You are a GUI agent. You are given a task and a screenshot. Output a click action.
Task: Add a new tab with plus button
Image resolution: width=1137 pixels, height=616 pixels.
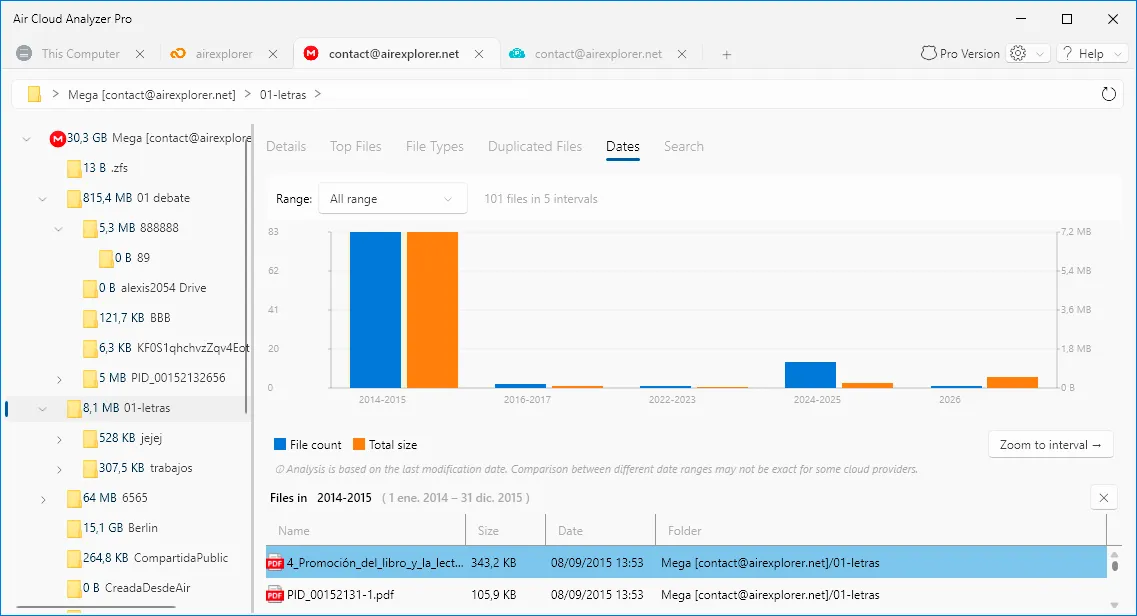click(x=727, y=54)
